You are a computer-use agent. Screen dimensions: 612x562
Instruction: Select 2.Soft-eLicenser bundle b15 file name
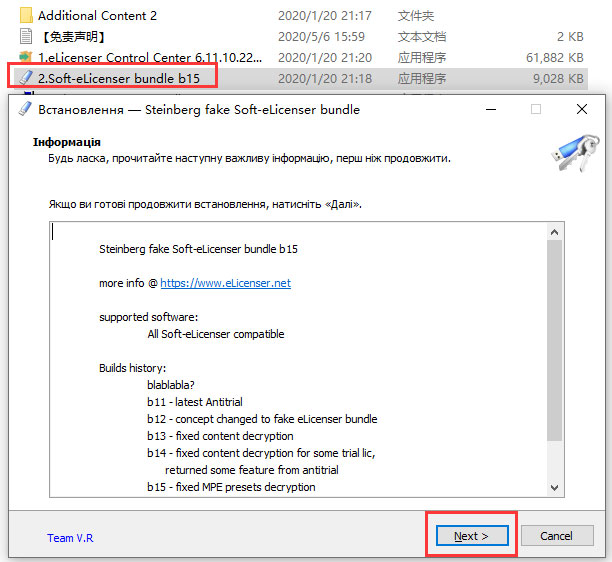coord(119,78)
